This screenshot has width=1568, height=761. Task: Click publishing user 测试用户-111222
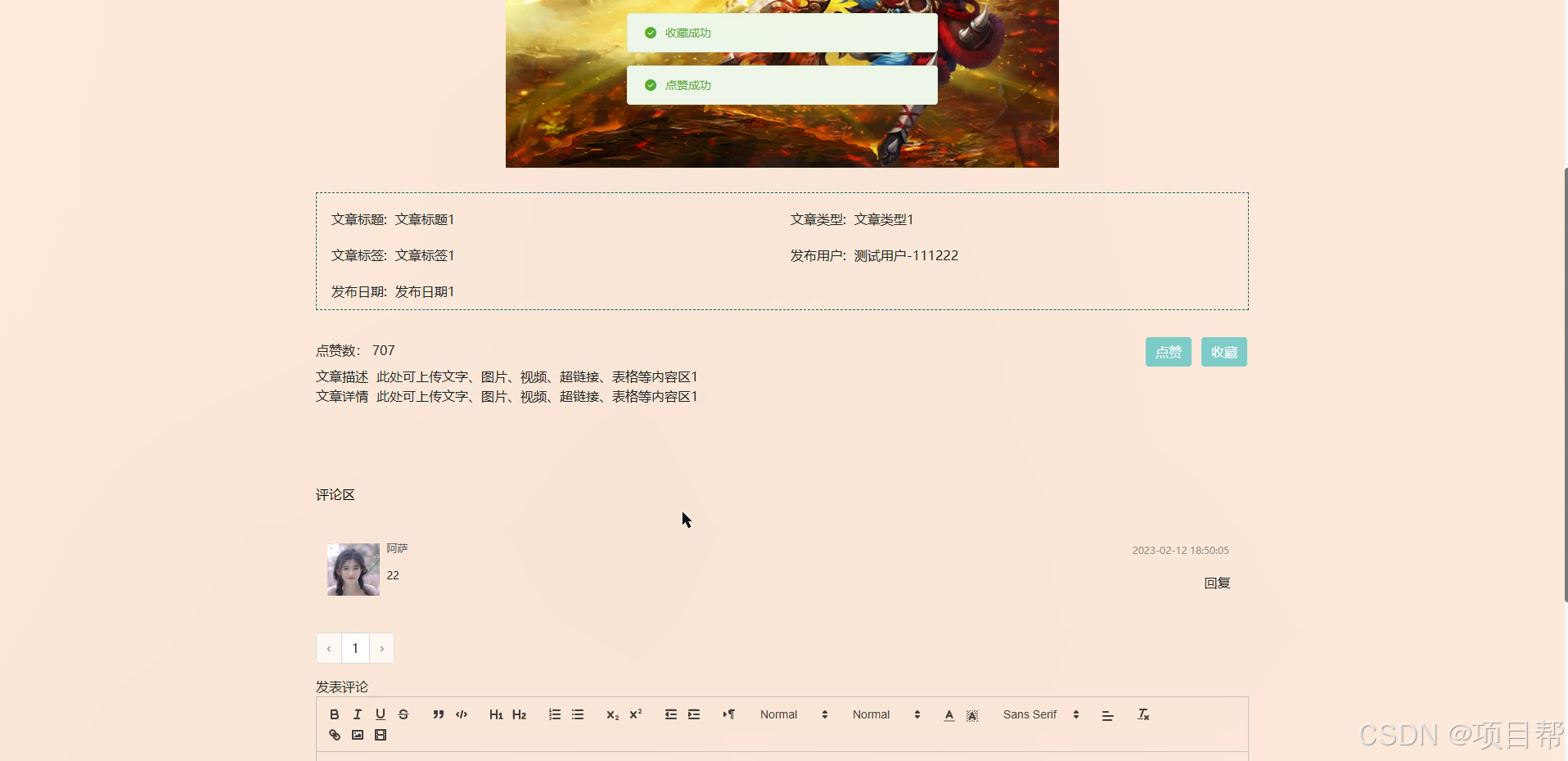pyautogui.click(x=906, y=255)
